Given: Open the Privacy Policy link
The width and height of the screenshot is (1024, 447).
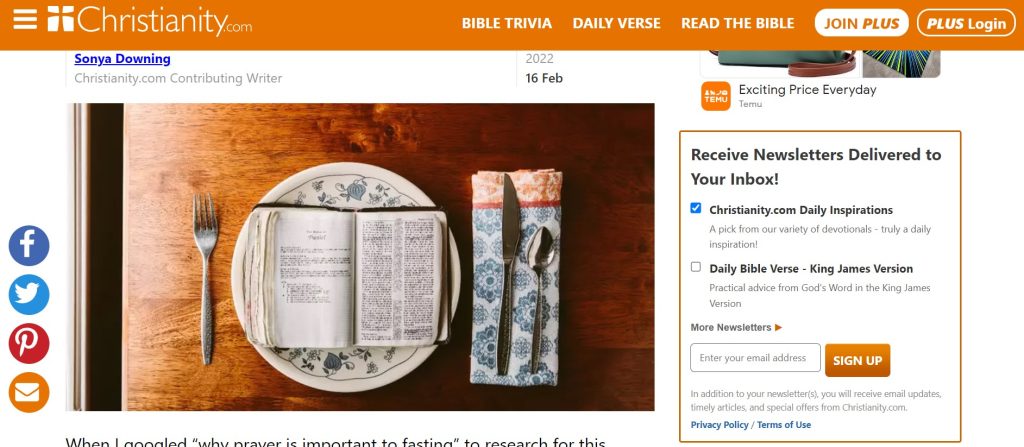Looking at the screenshot, I should [x=720, y=425].
